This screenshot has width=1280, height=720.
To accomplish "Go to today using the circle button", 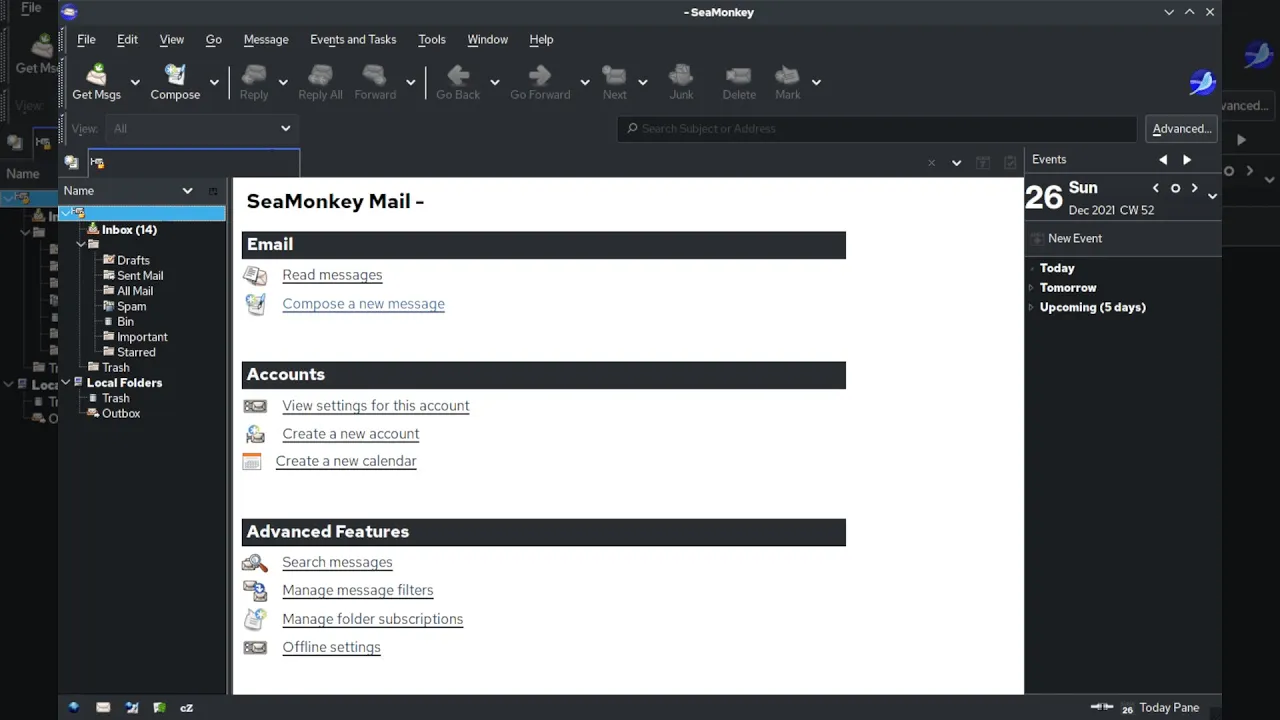I will click(x=1175, y=188).
